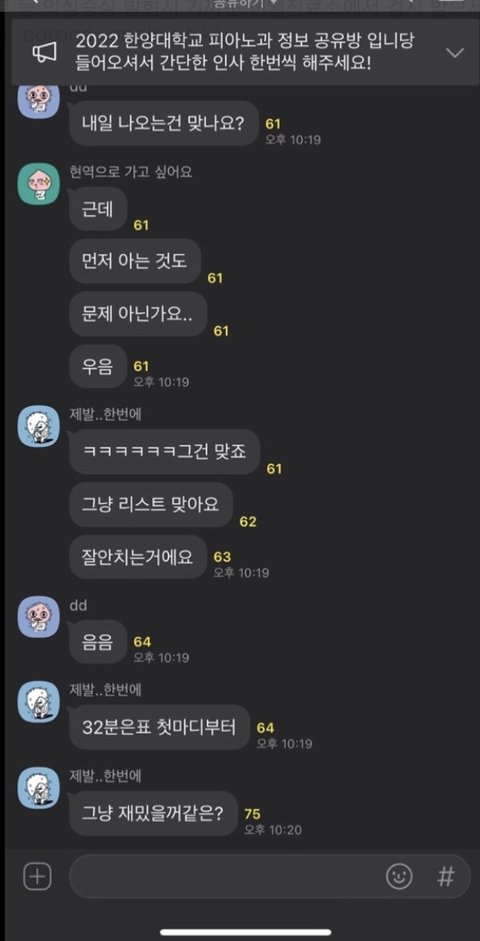Open the plus attachment menu
Viewport: 480px width, 941px height.
coord(37,877)
